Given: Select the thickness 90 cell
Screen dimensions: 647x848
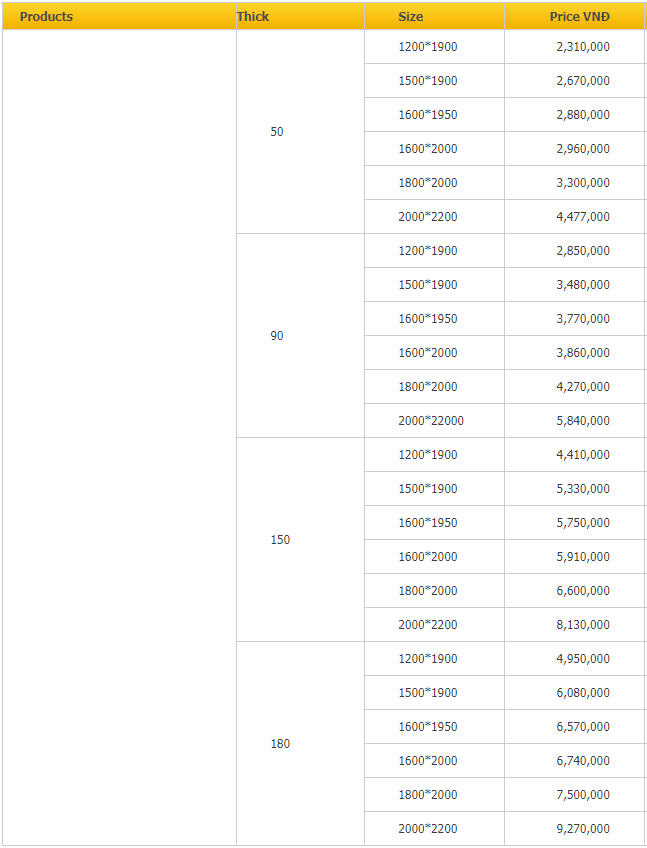Looking at the screenshot, I should click(x=277, y=336).
